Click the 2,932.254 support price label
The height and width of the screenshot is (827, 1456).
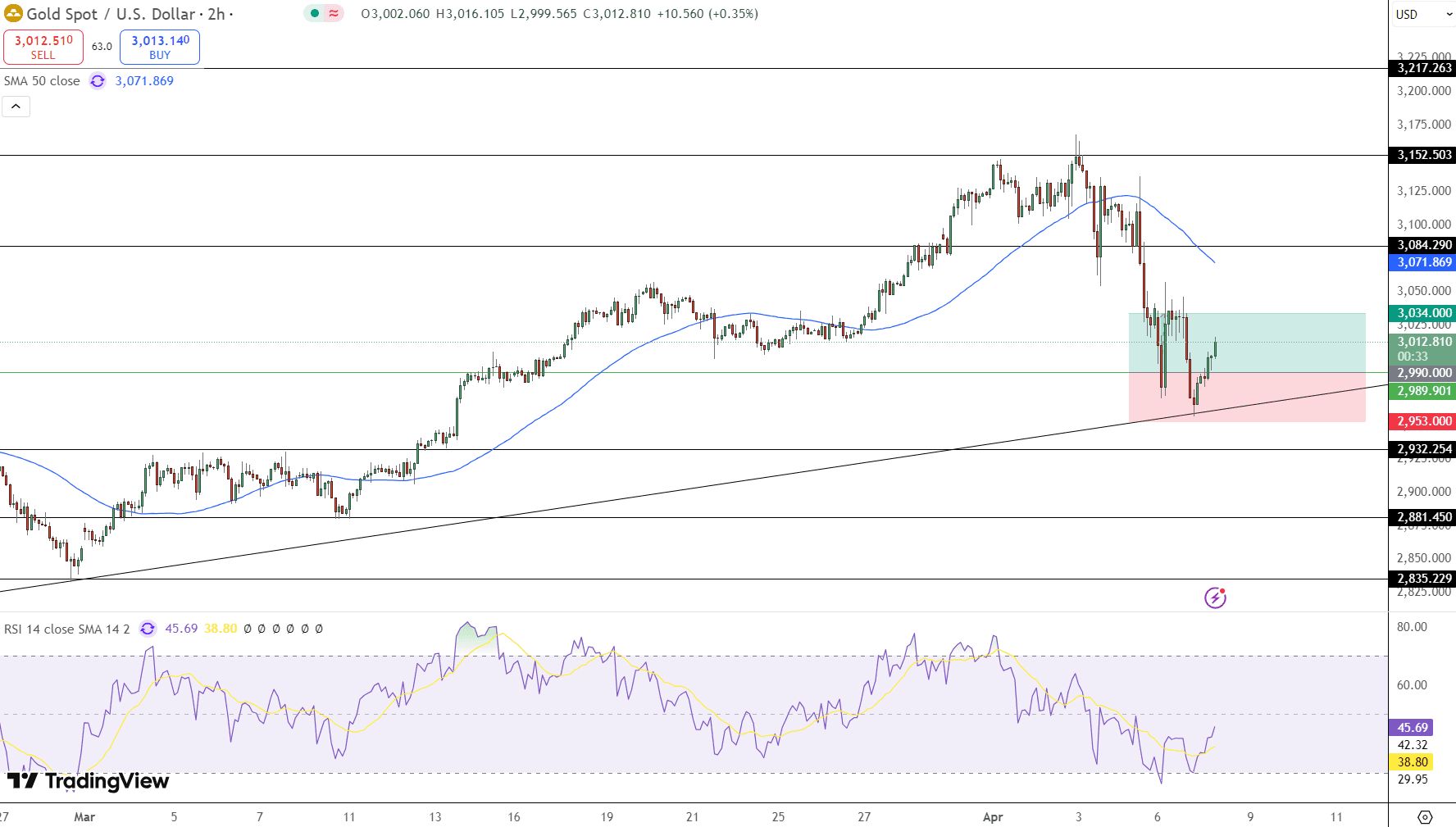[1422, 449]
